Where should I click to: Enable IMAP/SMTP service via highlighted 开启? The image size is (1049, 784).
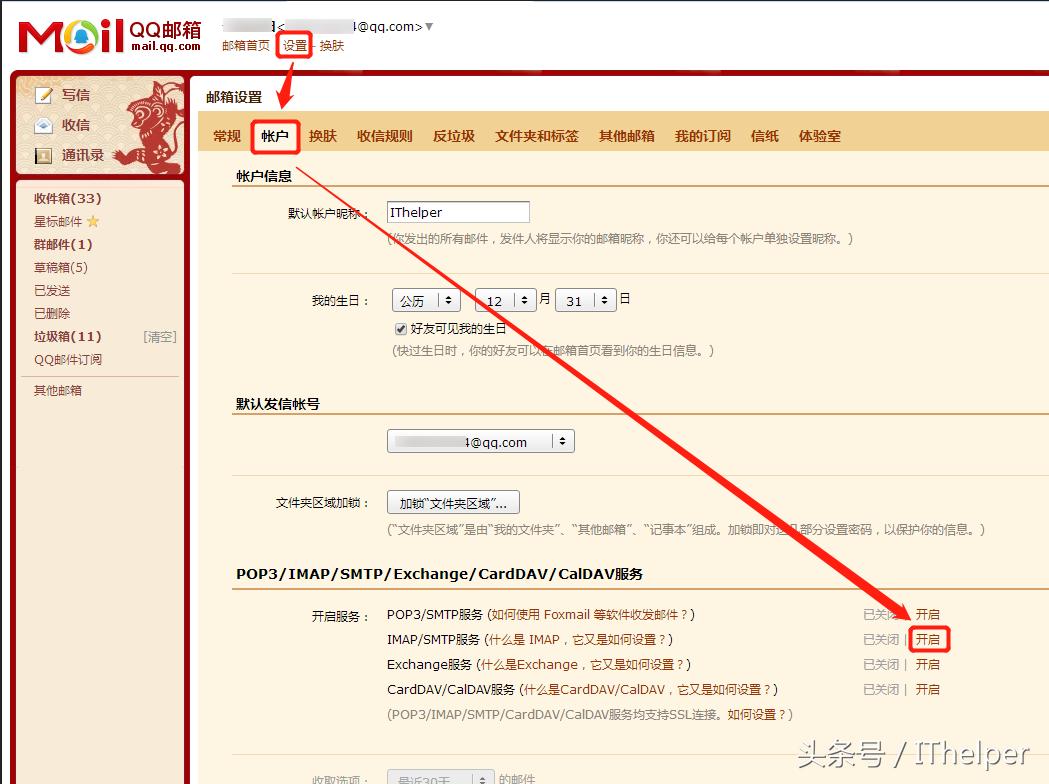[x=928, y=638]
